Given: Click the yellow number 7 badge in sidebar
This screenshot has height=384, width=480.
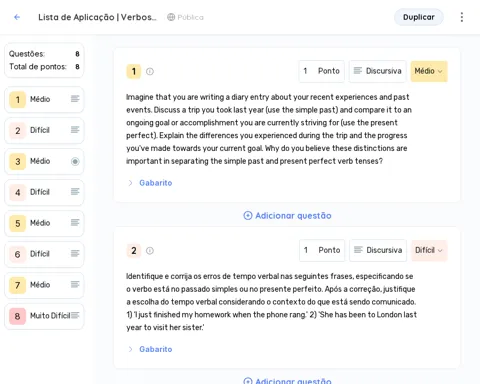Looking at the screenshot, I should coord(18,285).
